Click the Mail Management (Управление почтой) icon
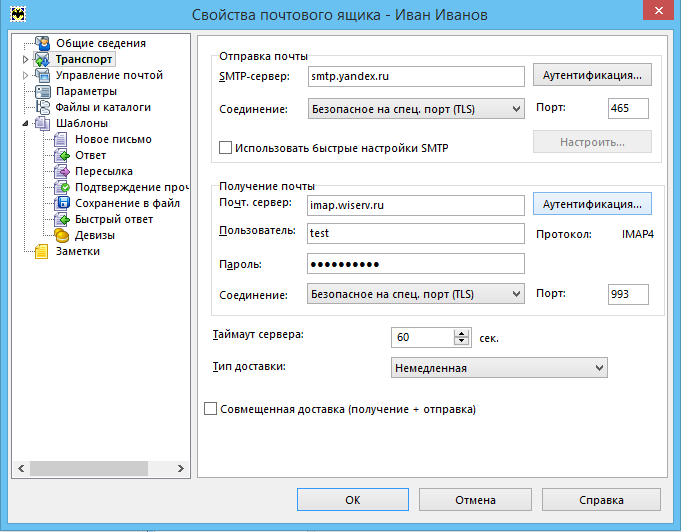Screen dimensions: 681x532 point(42,76)
